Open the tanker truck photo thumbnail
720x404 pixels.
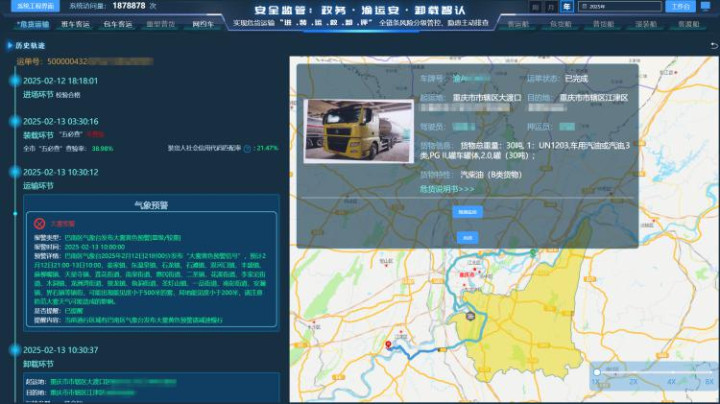356,128
